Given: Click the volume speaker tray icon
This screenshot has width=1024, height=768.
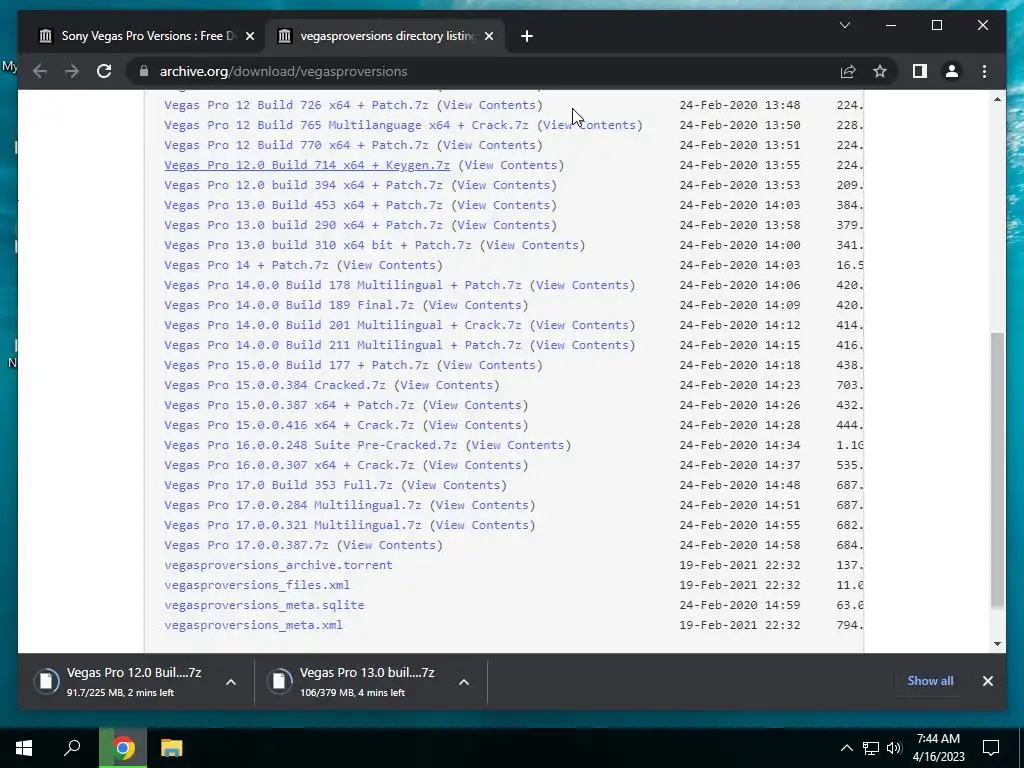Looking at the screenshot, I should (894, 748).
